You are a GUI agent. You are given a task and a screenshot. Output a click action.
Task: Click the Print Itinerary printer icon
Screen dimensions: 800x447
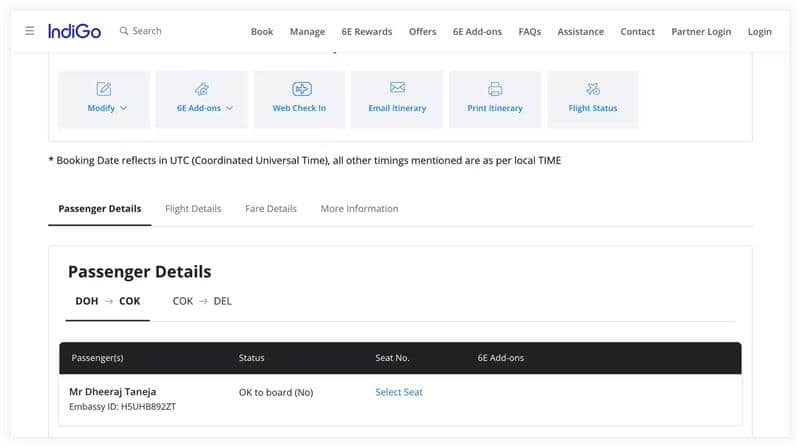495,89
